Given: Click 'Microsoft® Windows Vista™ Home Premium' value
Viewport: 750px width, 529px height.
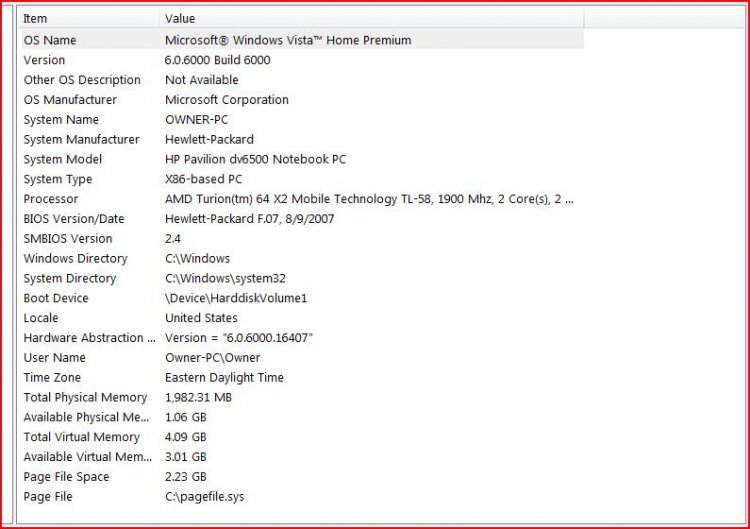Looking at the screenshot, I should [288, 40].
